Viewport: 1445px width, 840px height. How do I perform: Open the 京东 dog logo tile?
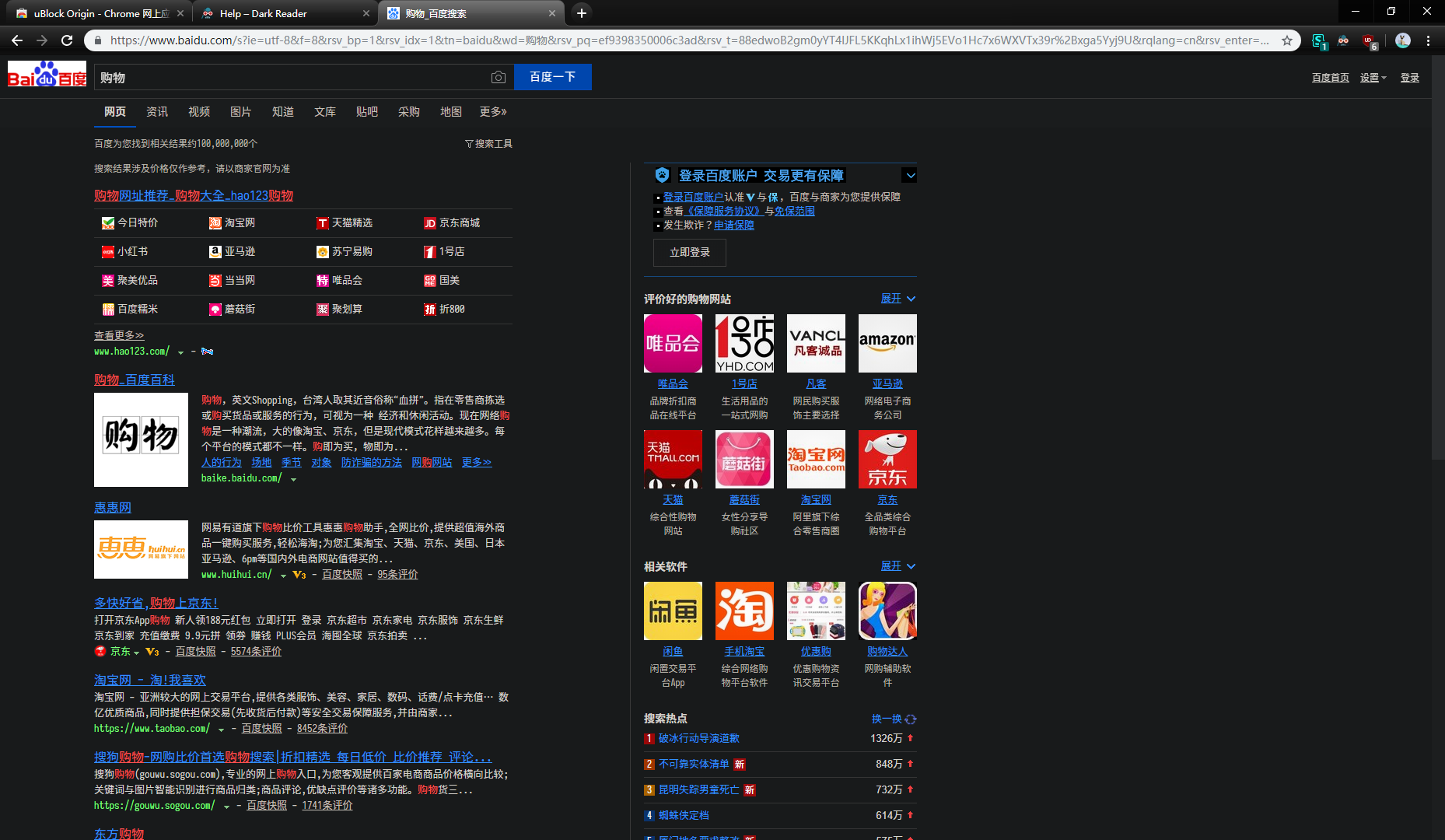pyautogui.click(x=887, y=459)
